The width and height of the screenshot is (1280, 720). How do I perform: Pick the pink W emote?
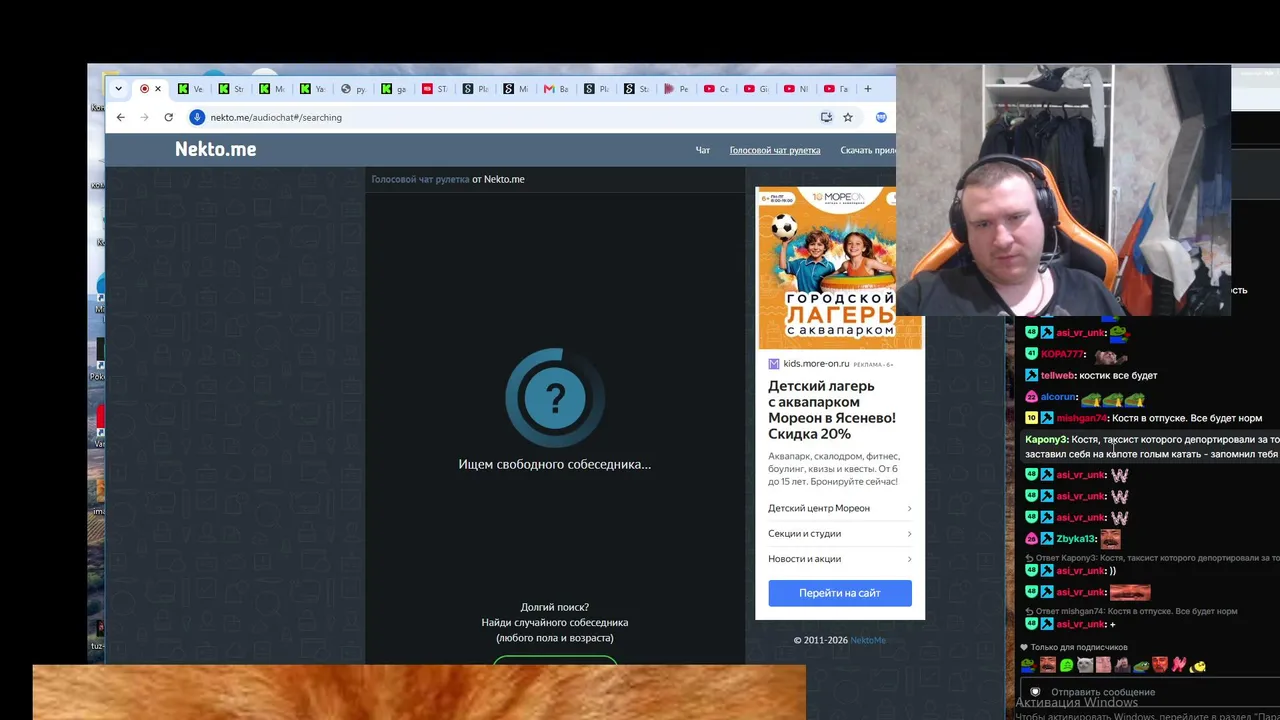(x=1179, y=665)
